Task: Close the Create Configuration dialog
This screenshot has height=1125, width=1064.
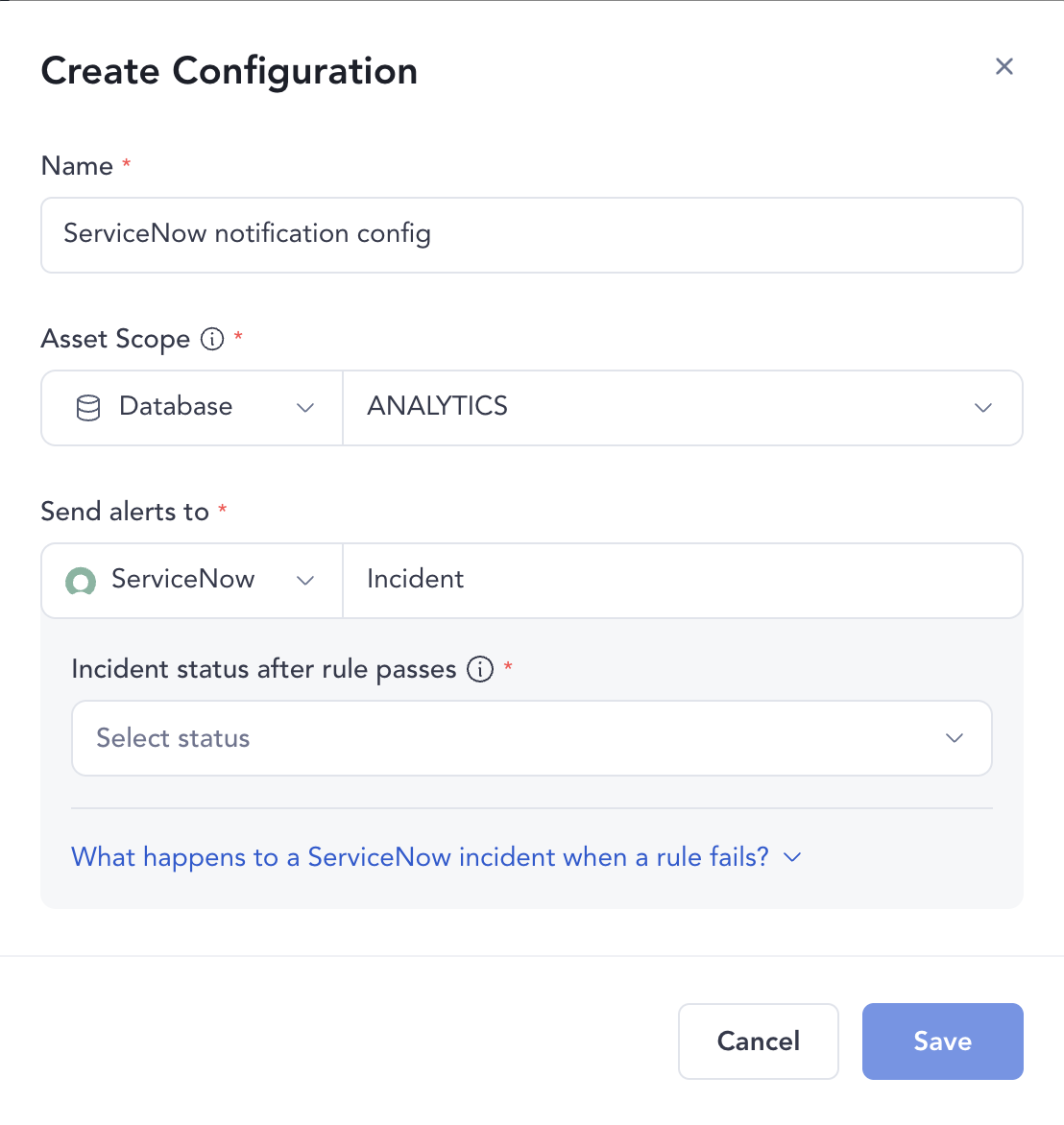Action: point(1004,66)
